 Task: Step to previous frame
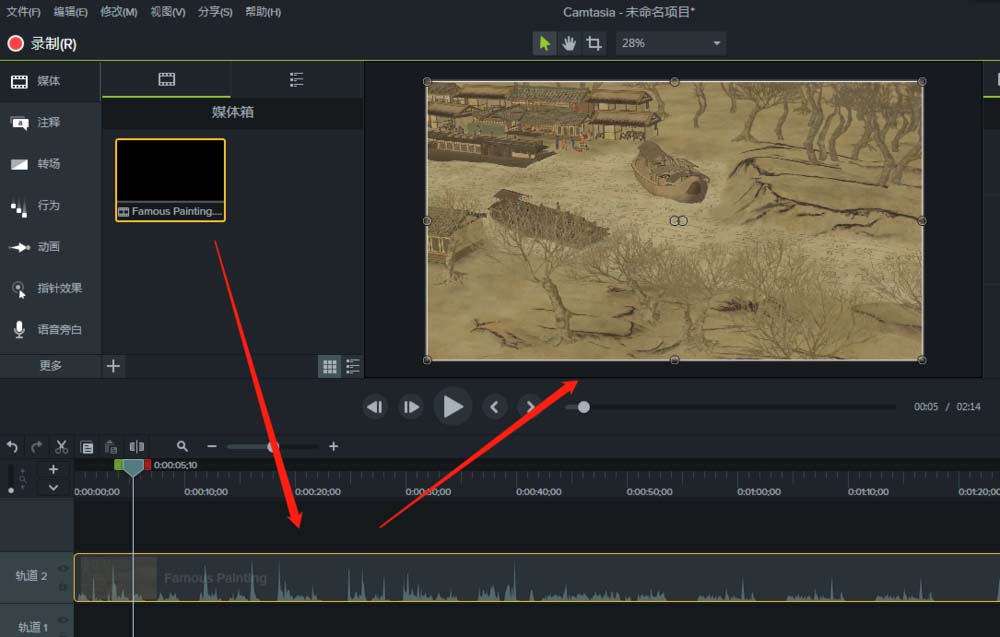(375, 407)
